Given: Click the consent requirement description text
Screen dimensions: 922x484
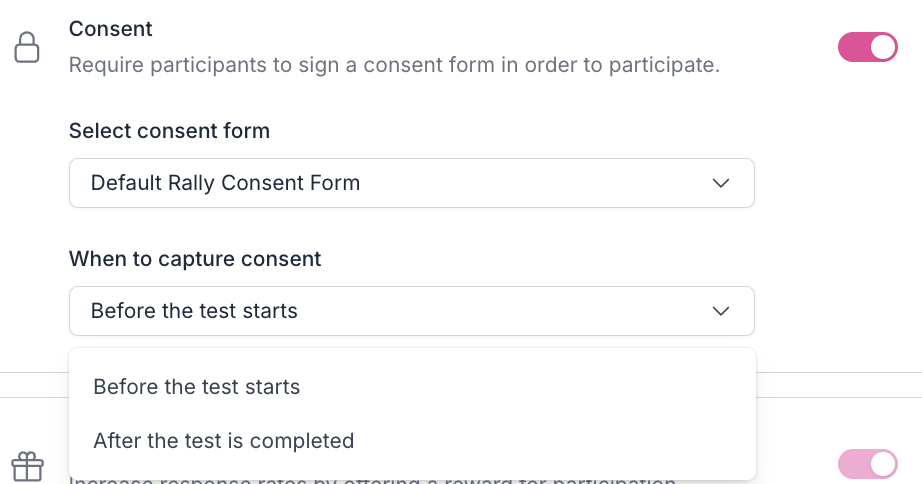Looking at the screenshot, I should point(394,66).
